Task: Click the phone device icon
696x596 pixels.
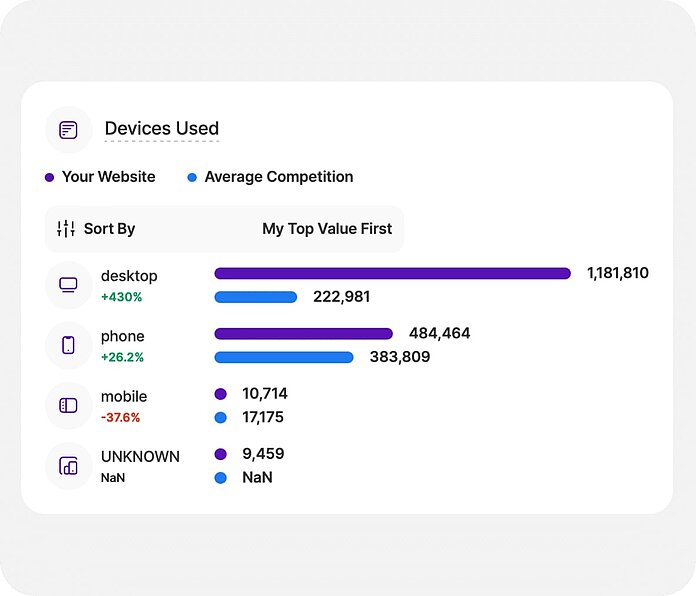Action: [x=68, y=345]
